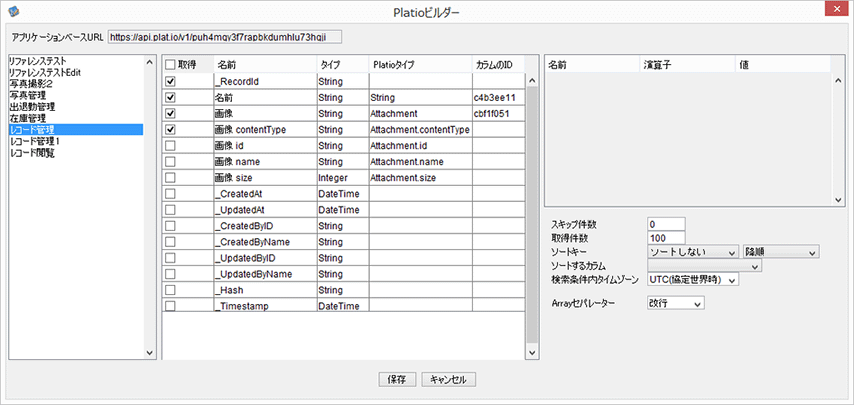
Task: Check the _Hash row checkbox
Action: pyautogui.click(x=170, y=290)
